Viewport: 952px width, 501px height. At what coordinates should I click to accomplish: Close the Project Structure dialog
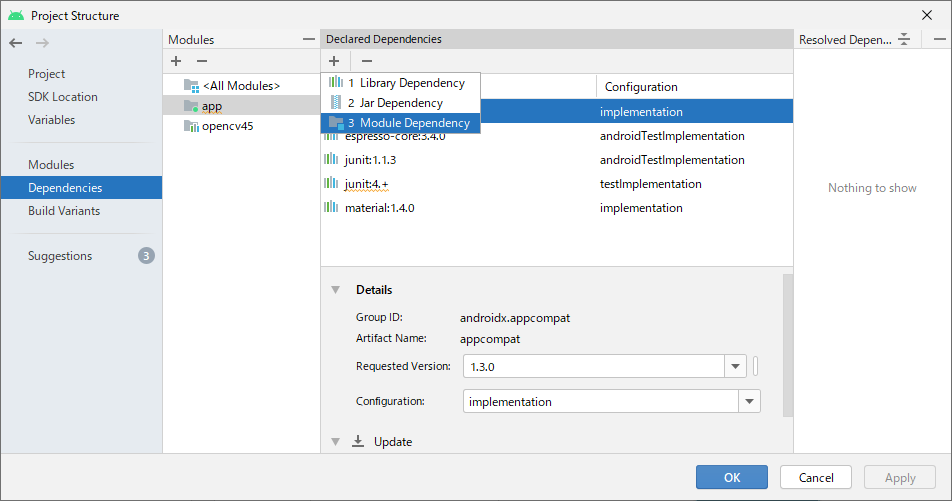pos(927,15)
